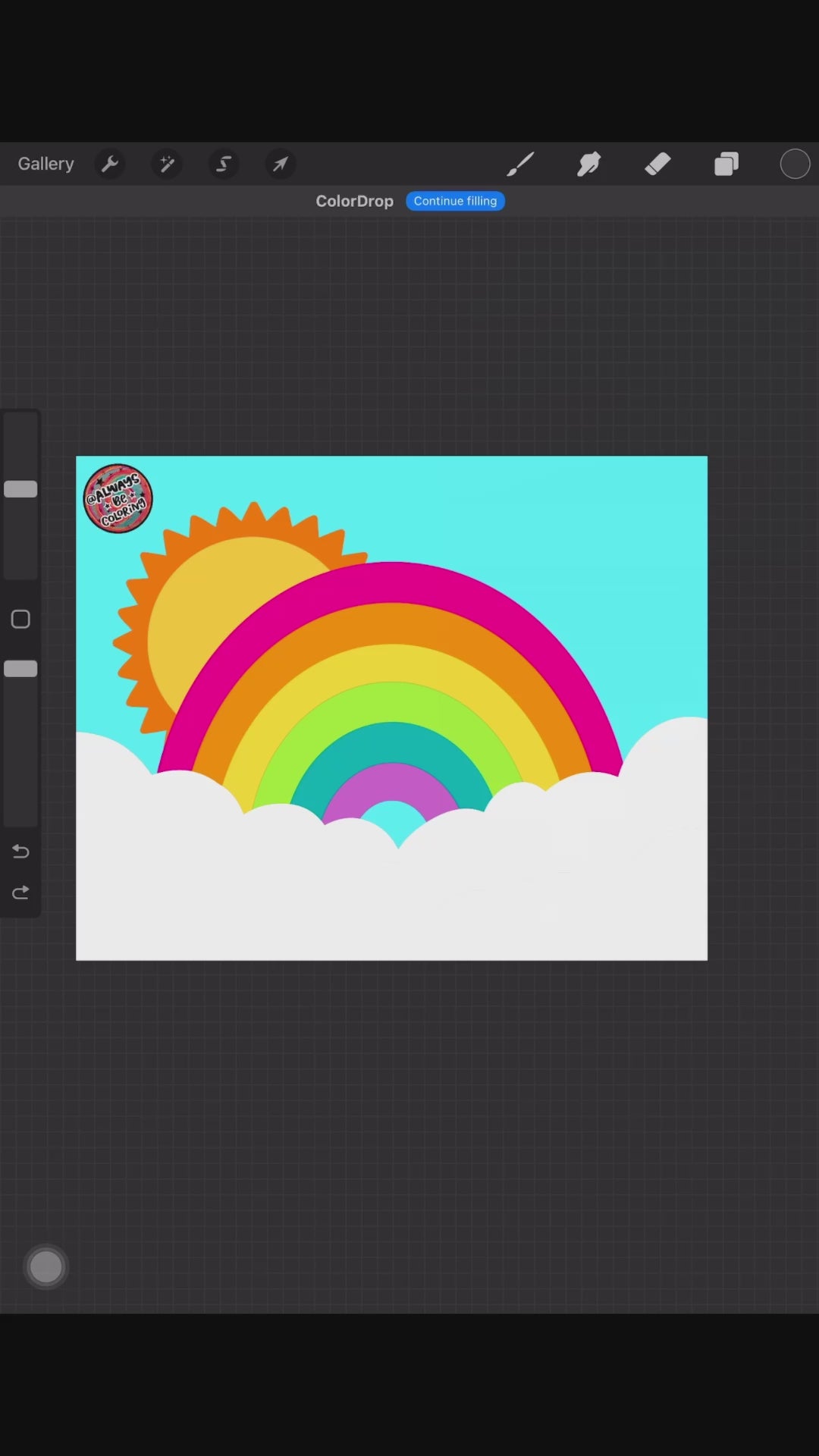Return to the Gallery
819x1456 pixels.
point(46,164)
